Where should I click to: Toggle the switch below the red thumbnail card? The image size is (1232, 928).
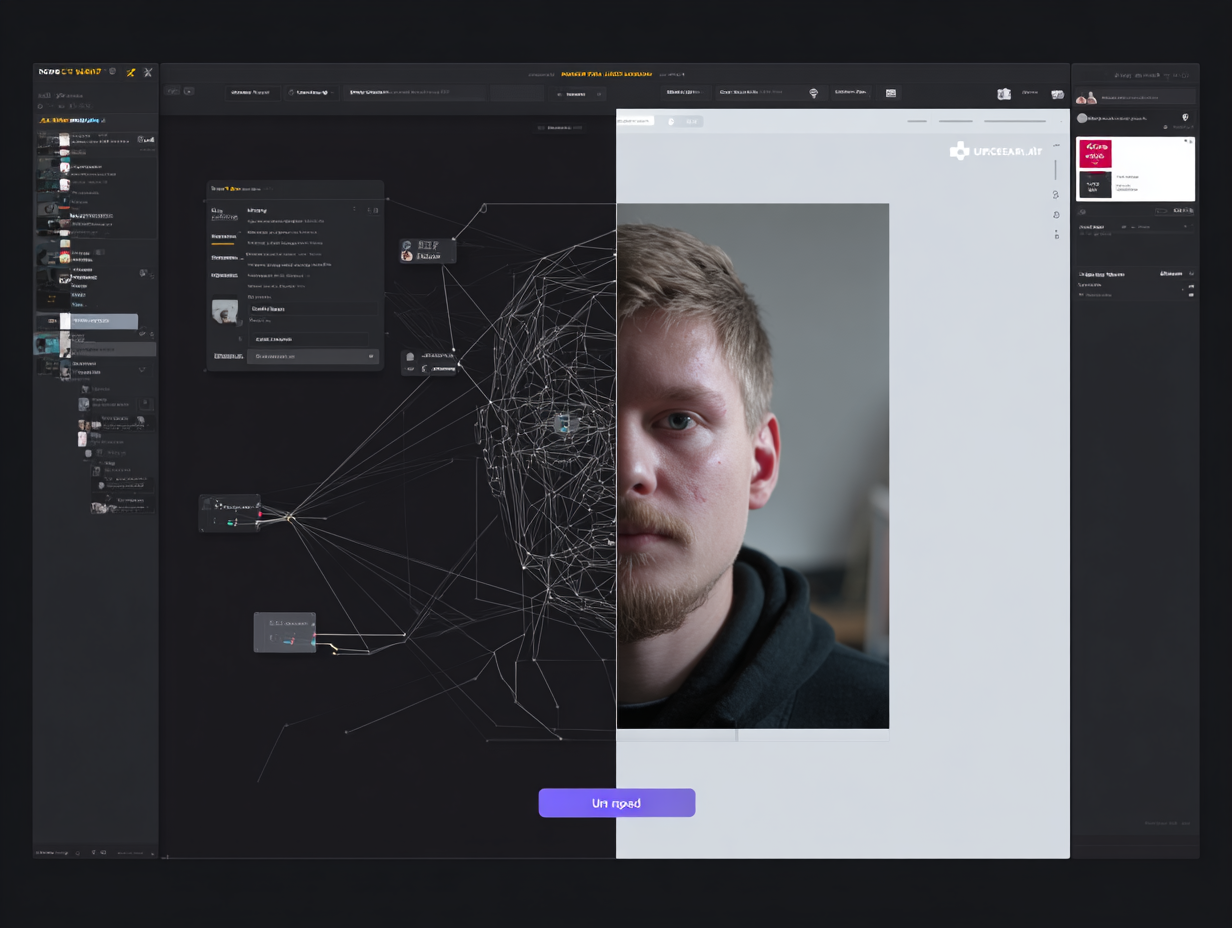click(1161, 211)
